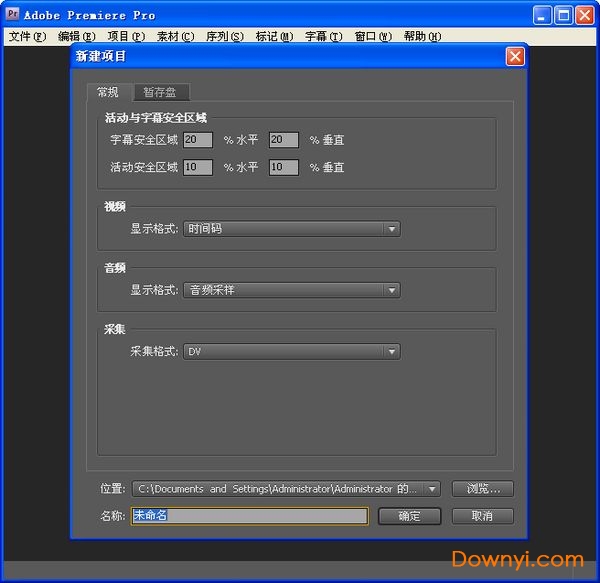Screen dimensions: 600x583
Task: Open the 窗口(W) menu
Action: pyautogui.click(x=373, y=36)
